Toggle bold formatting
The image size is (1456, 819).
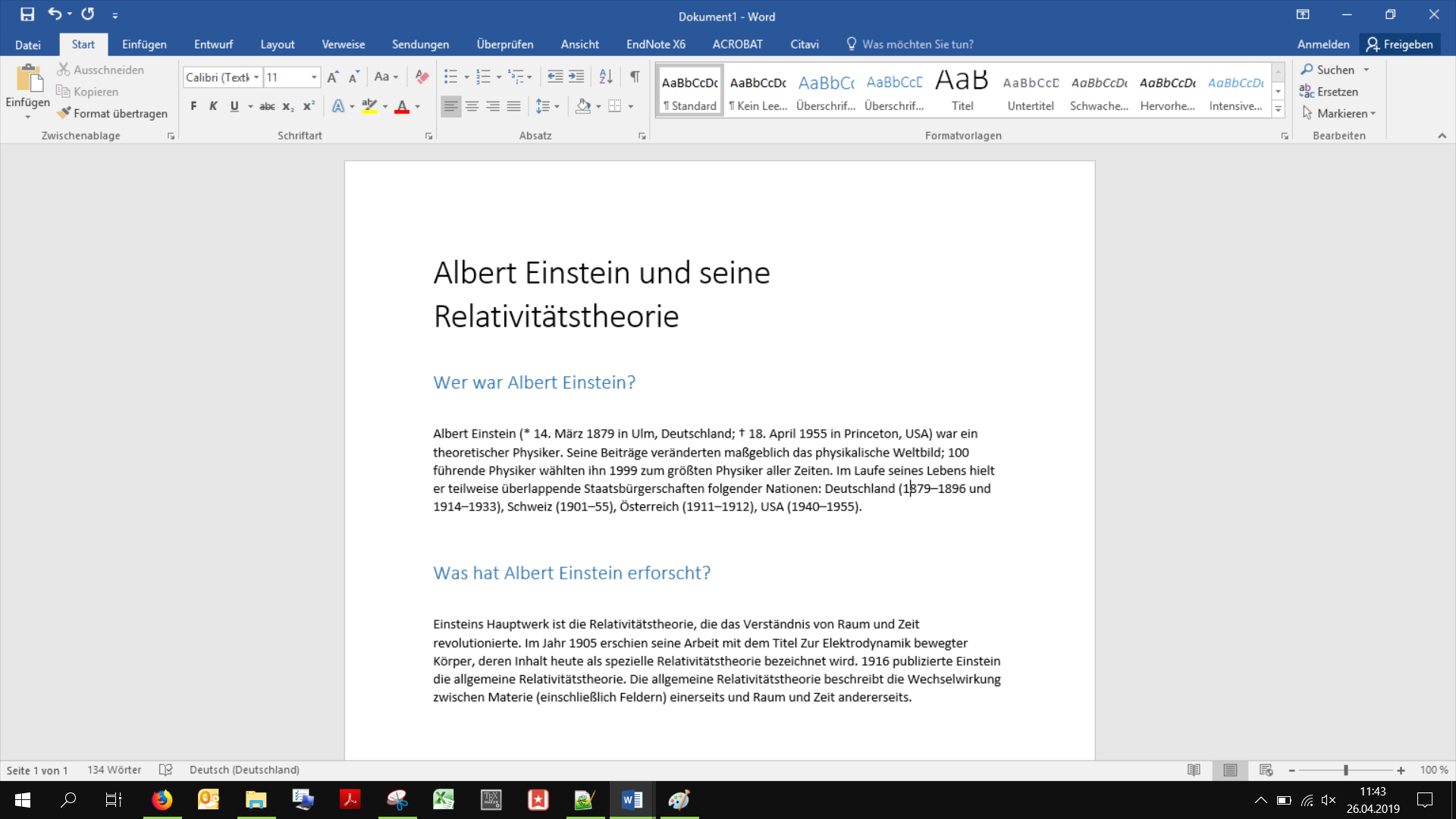(193, 106)
